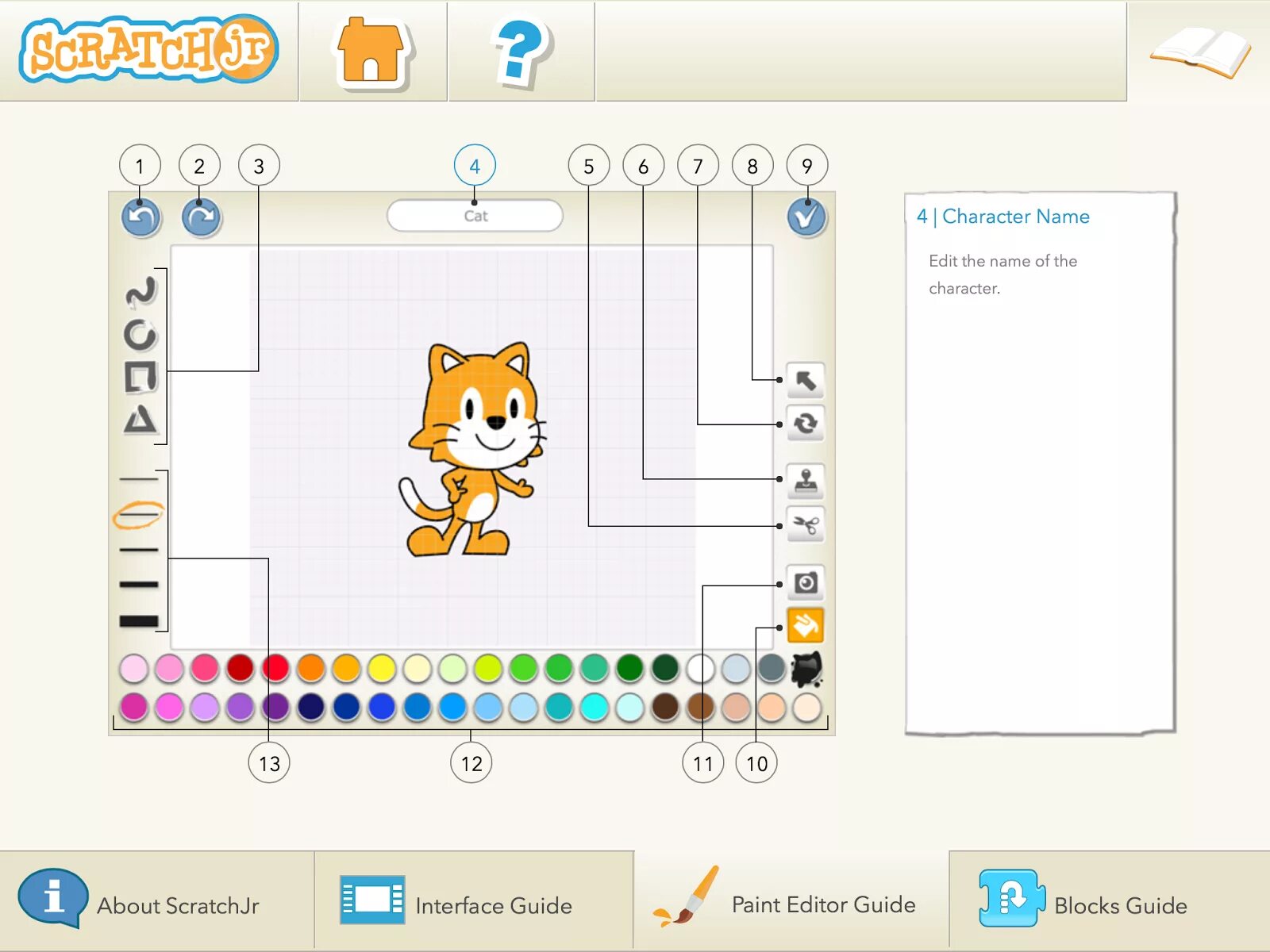Pick the orange color swatch in top row
This screenshot has height=952, width=1270.
[311, 668]
